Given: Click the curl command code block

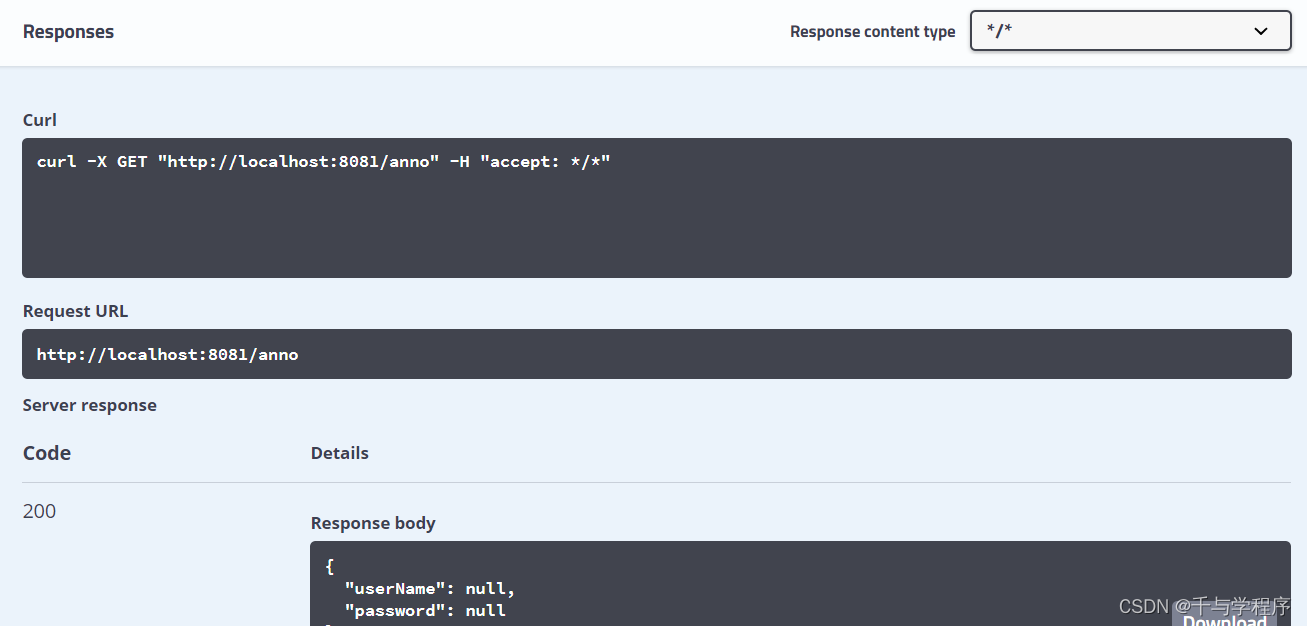Looking at the screenshot, I should (656, 208).
